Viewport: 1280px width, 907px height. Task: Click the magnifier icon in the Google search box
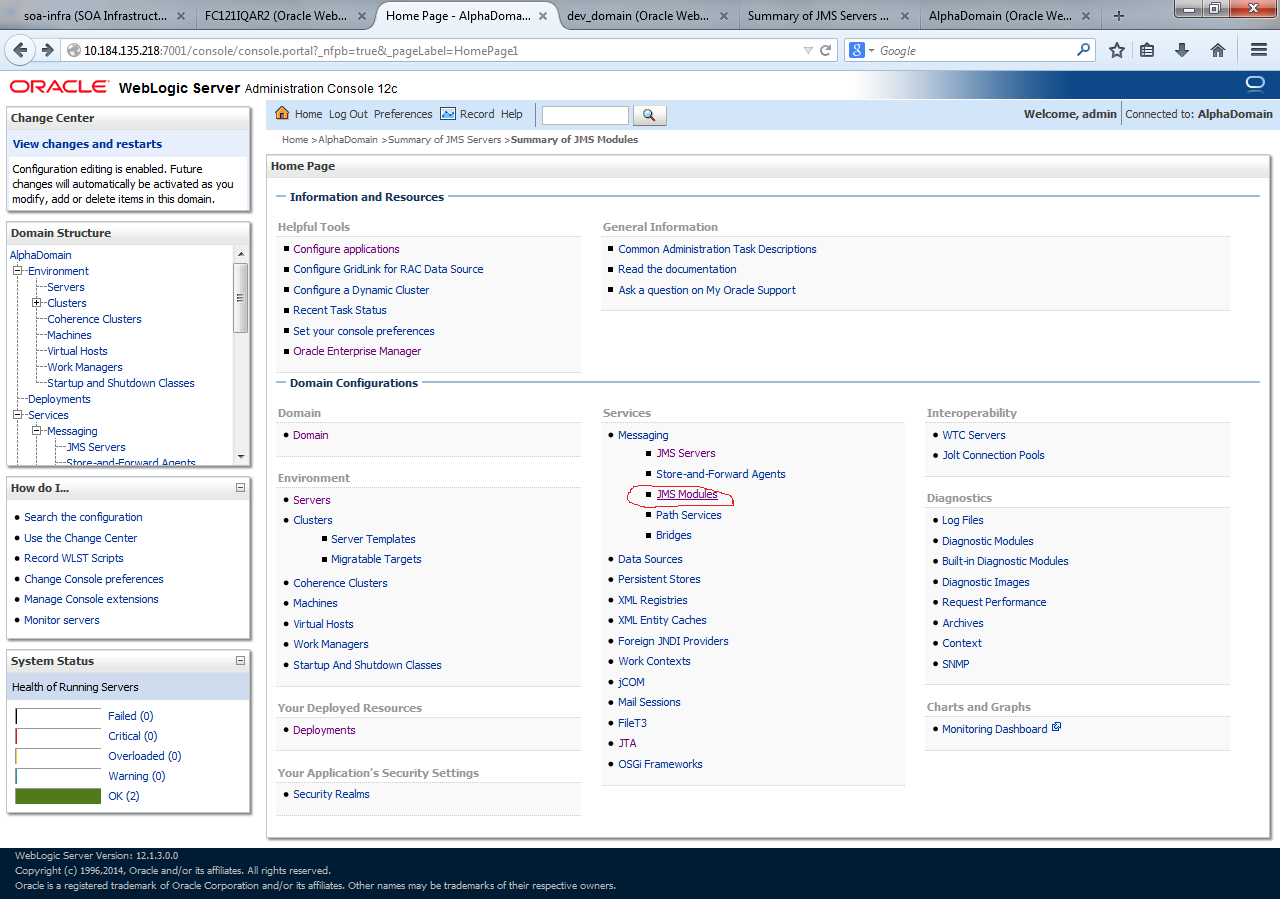click(x=1084, y=50)
